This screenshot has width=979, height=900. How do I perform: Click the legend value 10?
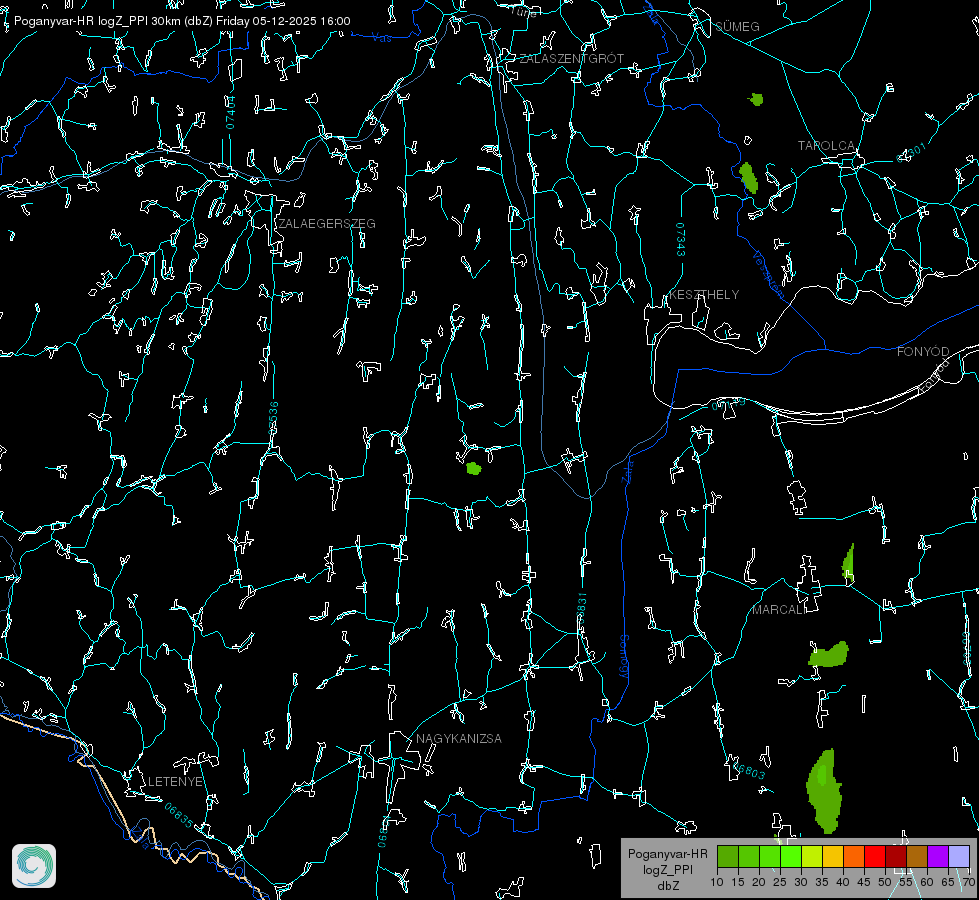click(x=717, y=883)
